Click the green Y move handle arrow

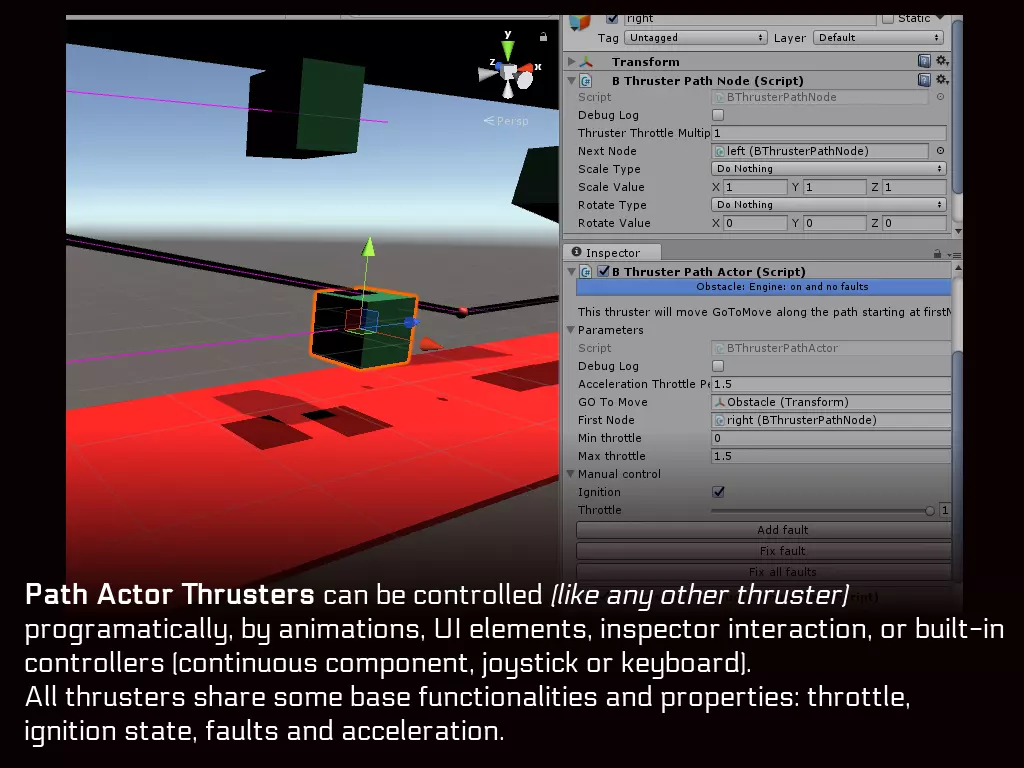tap(368, 247)
